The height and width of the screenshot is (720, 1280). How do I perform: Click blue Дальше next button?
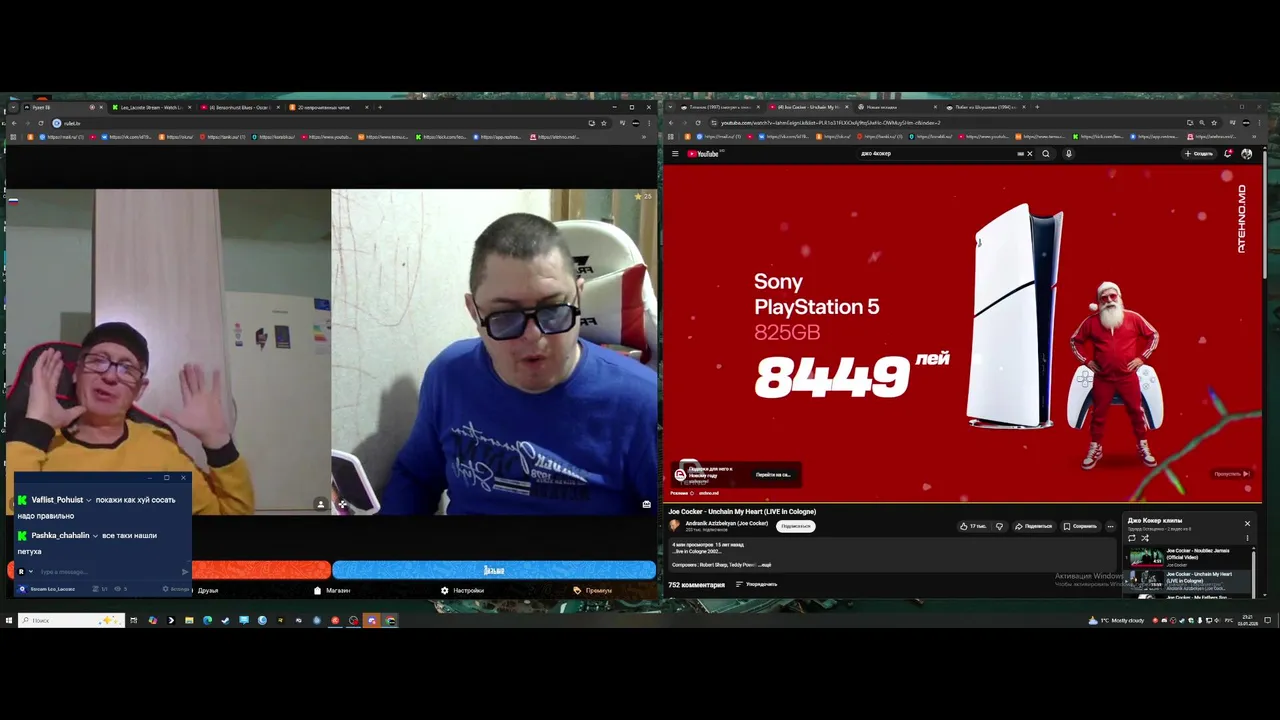tap(494, 570)
